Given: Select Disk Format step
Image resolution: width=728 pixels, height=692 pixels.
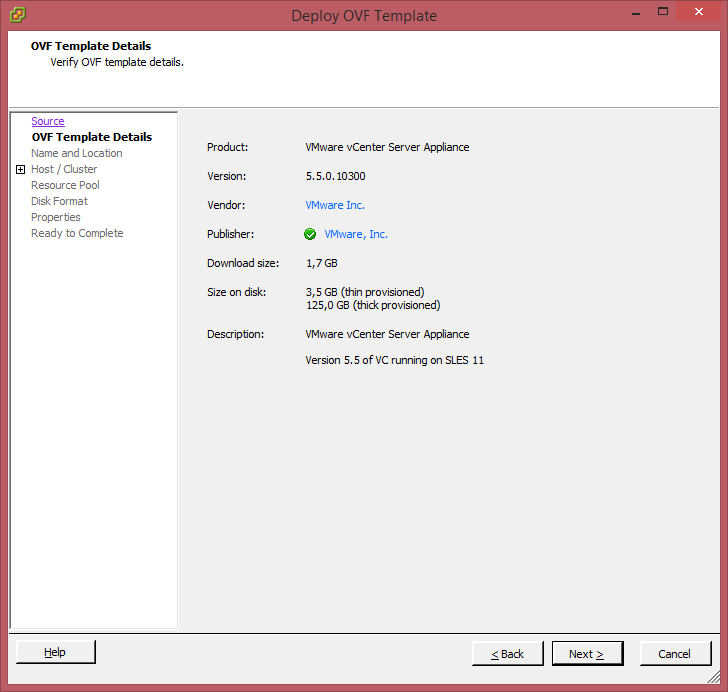Looking at the screenshot, I should point(59,201).
